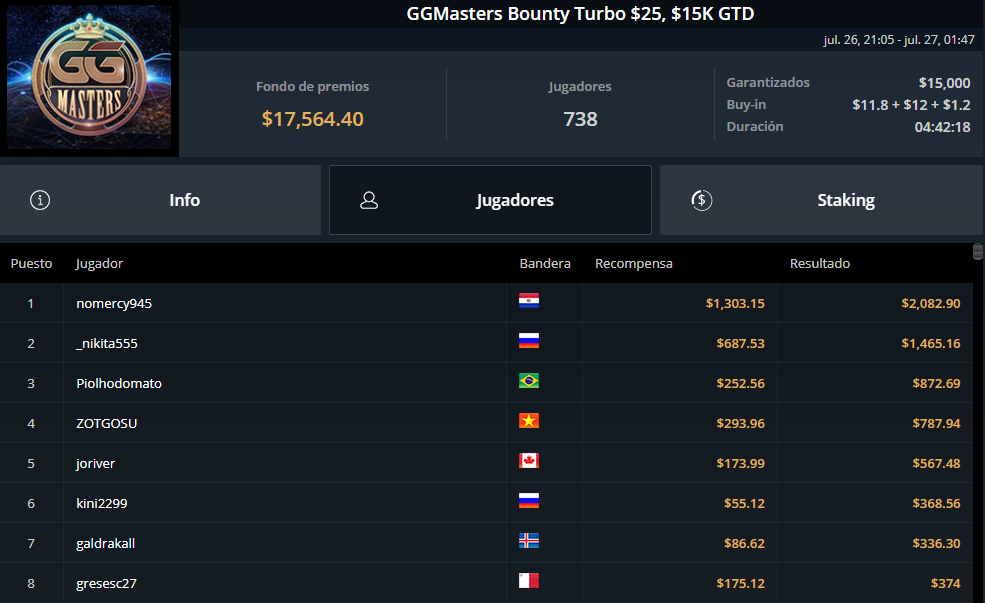Click Piolhodomato bounty $252.56
The height and width of the screenshot is (603, 985).
coord(741,383)
